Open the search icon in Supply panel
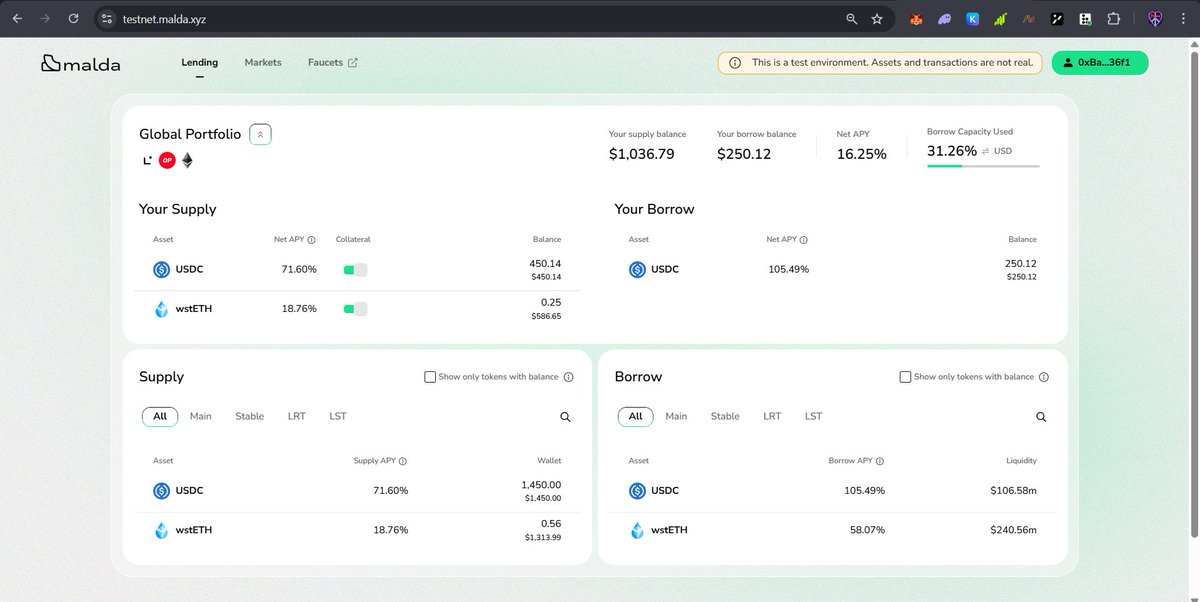The width and height of the screenshot is (1200, 602). [565, 417]
